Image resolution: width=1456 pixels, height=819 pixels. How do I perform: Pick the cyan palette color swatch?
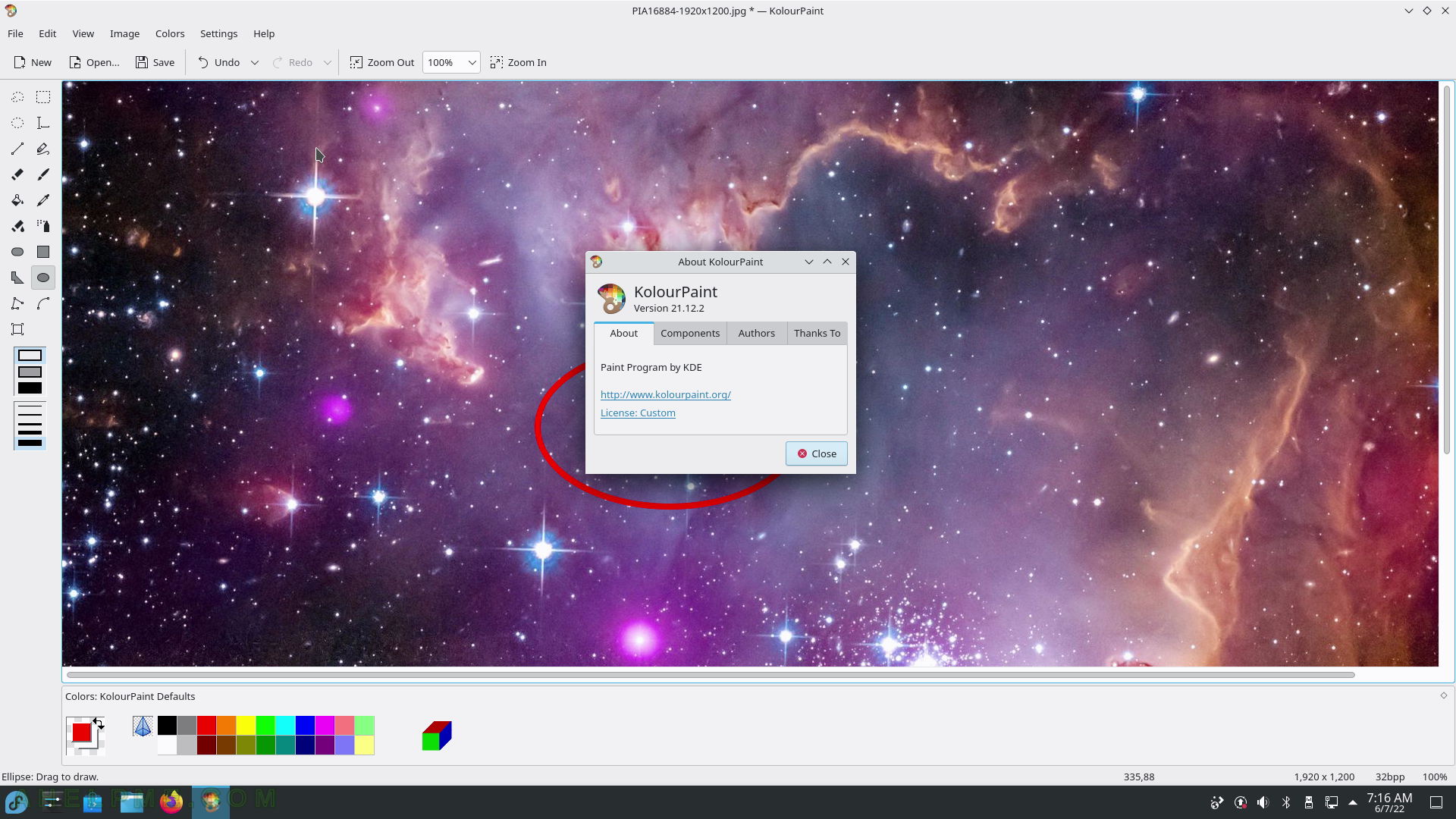pyautogui.click(x=285, y=726)
